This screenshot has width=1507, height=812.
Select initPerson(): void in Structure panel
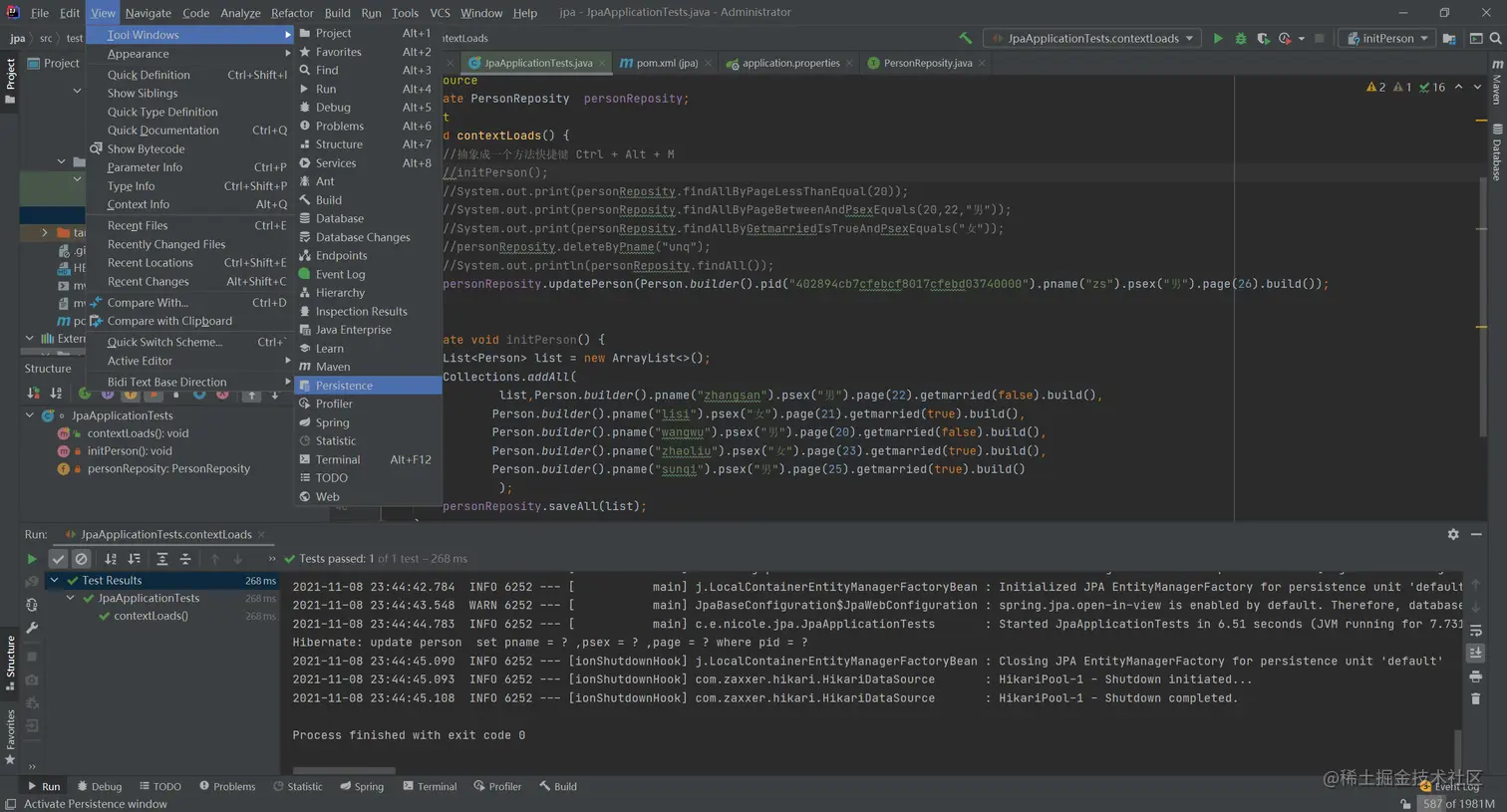130,451
